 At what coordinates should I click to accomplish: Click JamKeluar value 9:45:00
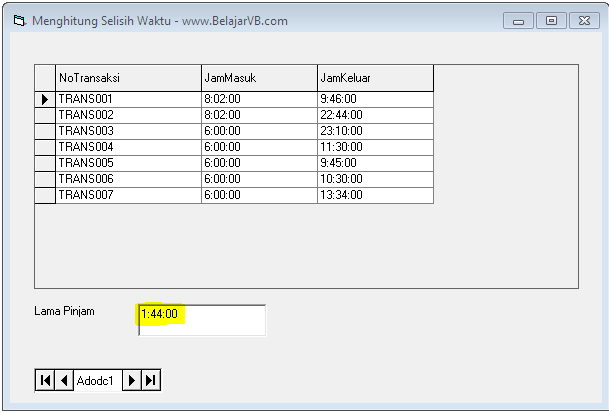click(375, 163)
